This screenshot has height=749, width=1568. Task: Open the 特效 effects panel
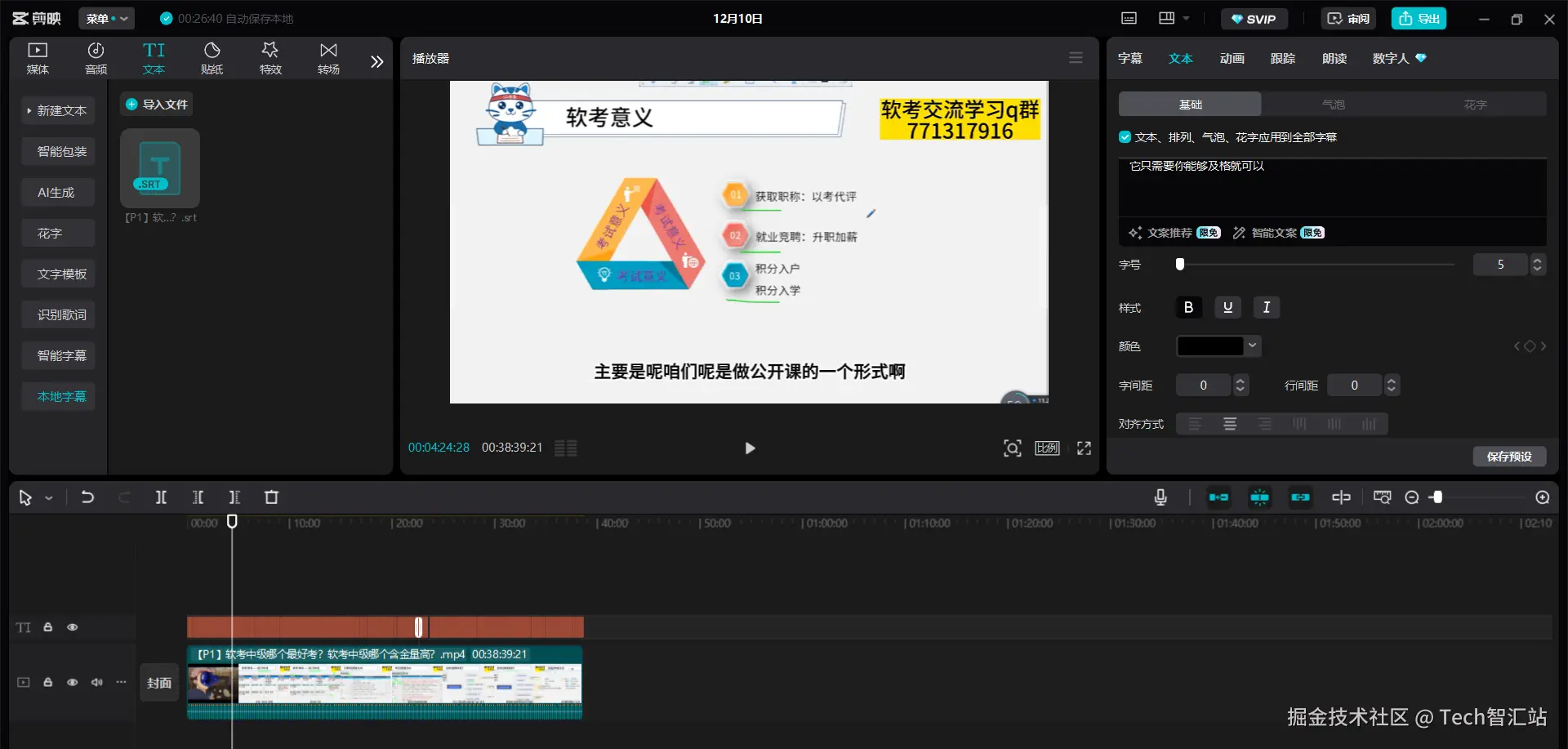[270, 58]
